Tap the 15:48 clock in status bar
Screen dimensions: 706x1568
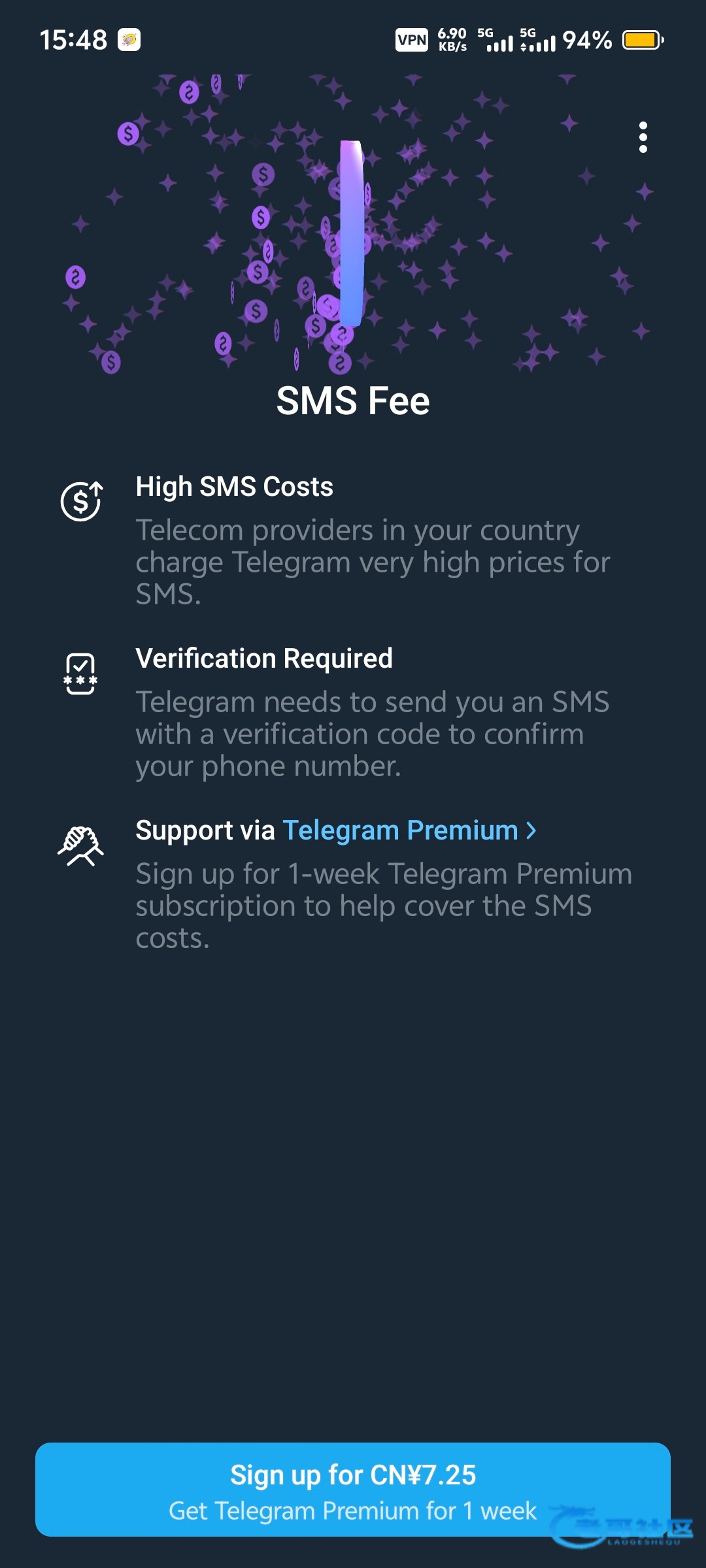[73, 40]
